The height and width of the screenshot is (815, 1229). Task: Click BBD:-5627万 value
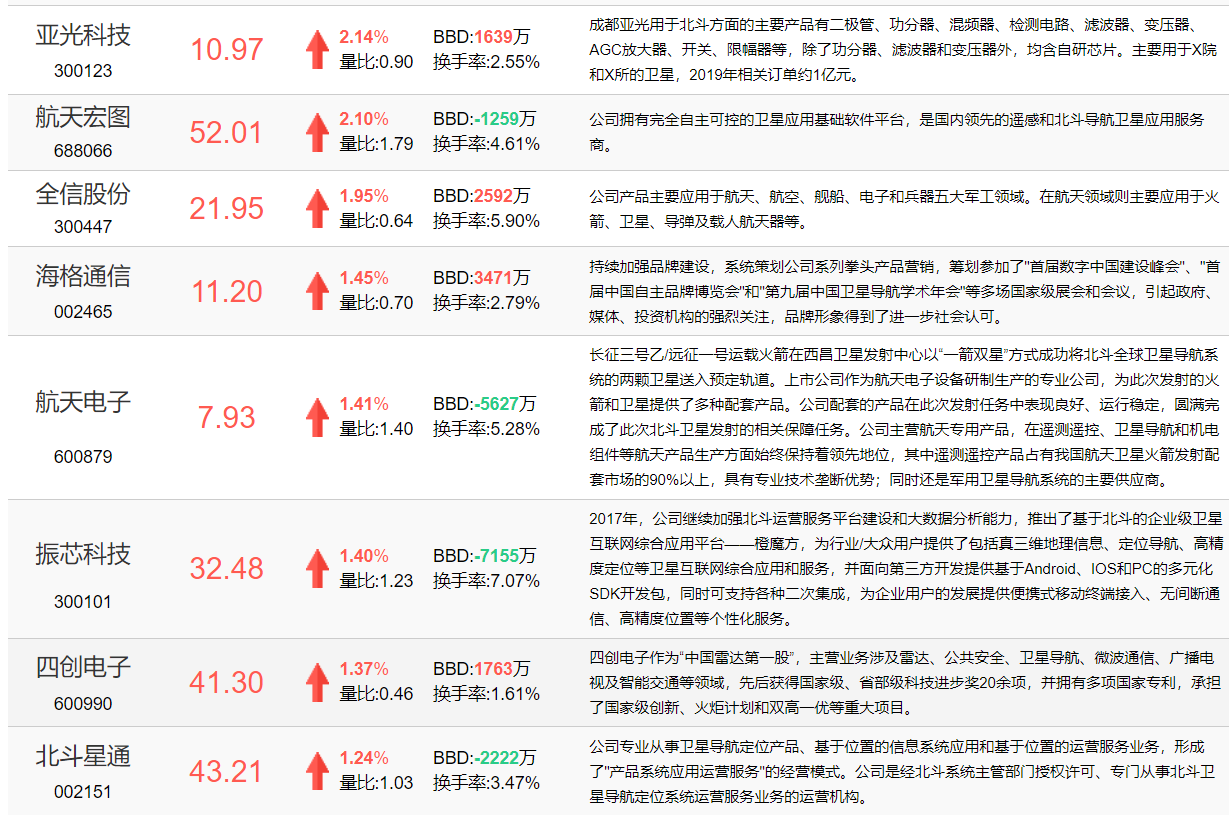click(x=485, y=404)
